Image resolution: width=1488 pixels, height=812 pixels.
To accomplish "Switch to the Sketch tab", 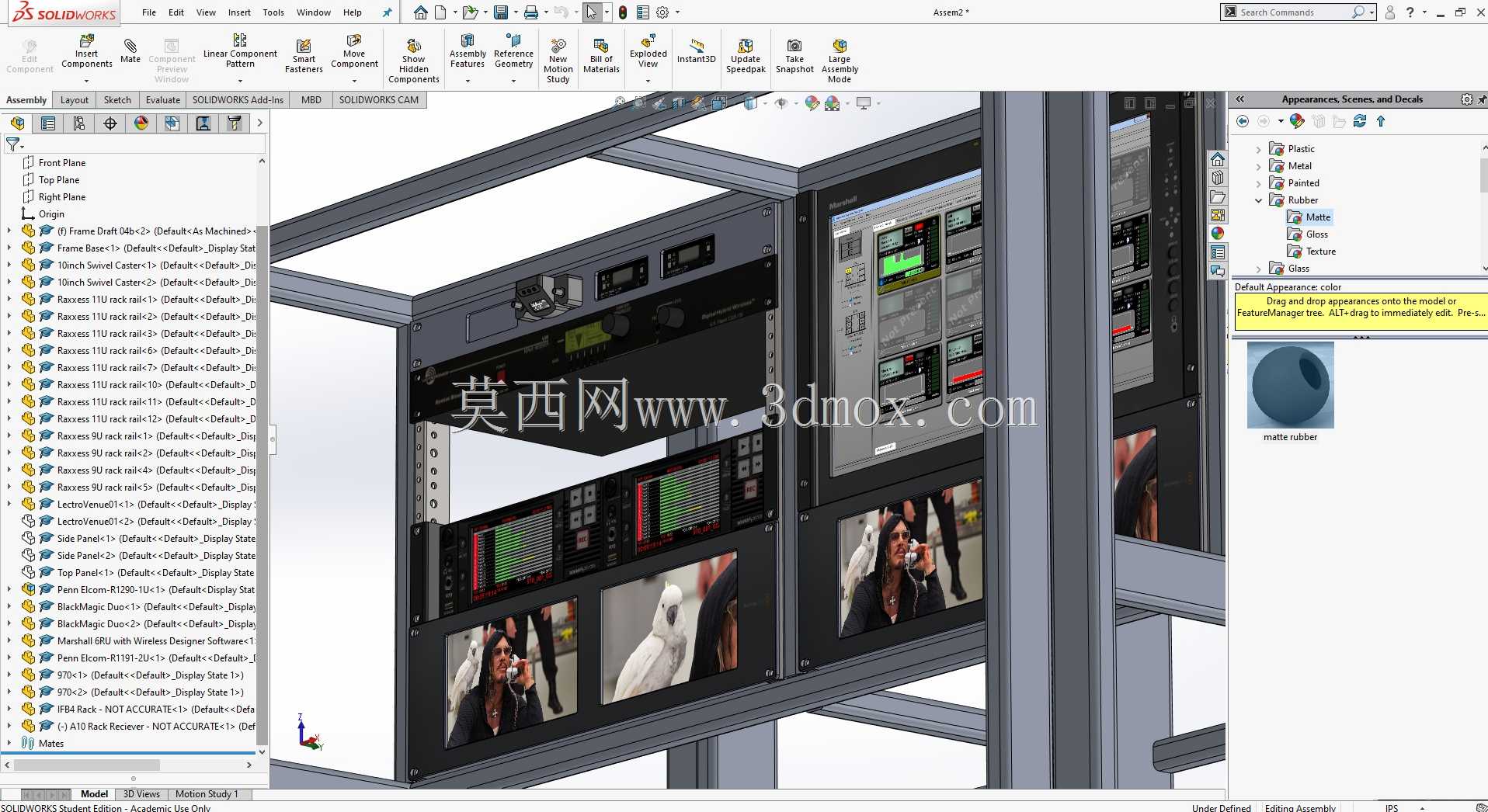I will pos(117,100).
